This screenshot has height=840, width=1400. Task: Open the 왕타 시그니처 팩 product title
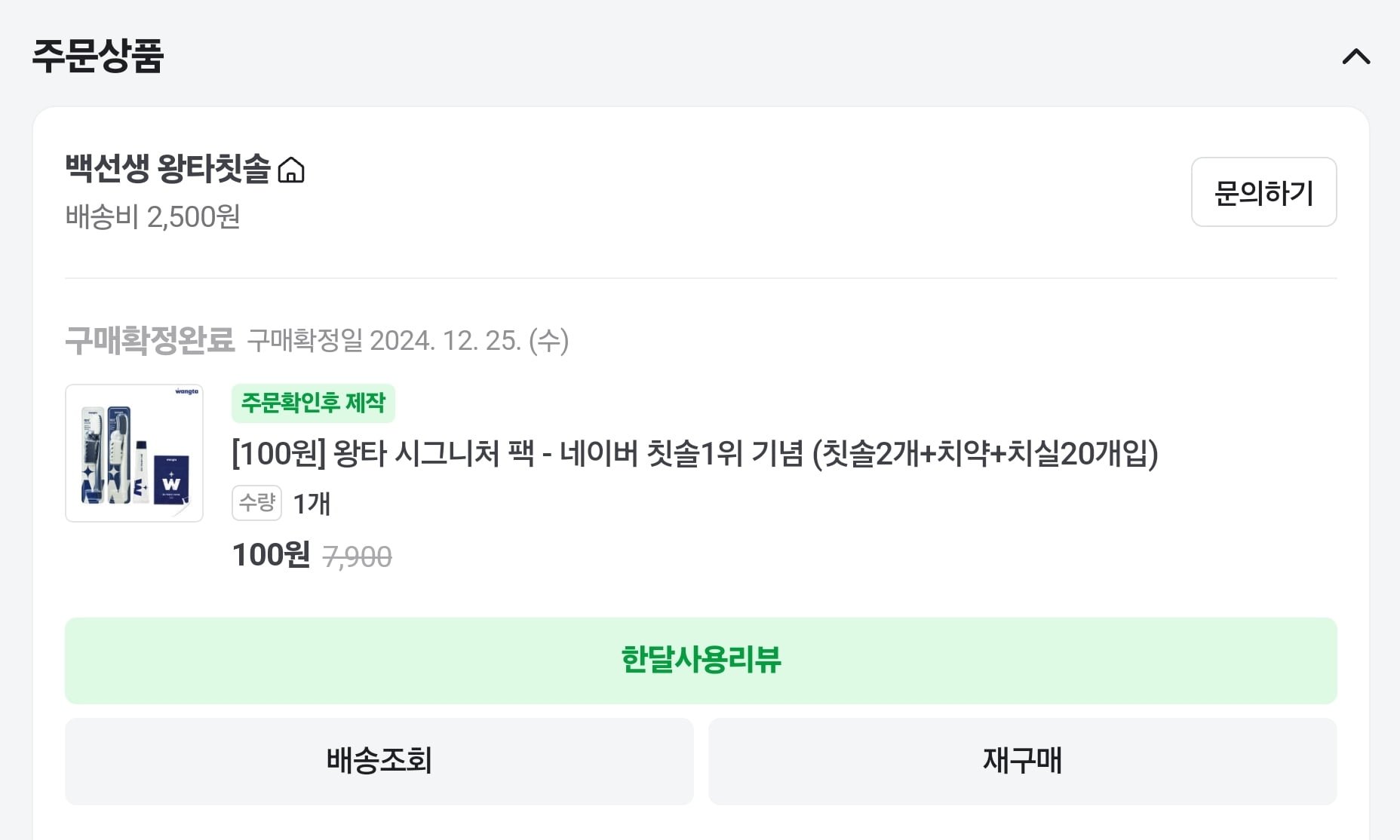[x=695, y=453]
